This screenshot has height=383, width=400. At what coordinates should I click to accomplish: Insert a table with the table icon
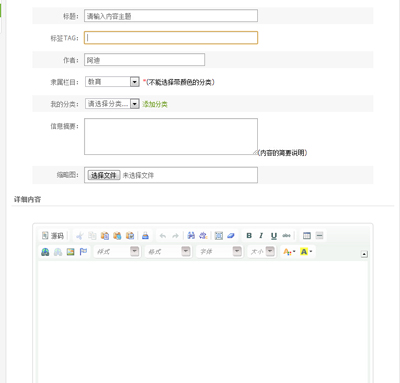[307, 236]
